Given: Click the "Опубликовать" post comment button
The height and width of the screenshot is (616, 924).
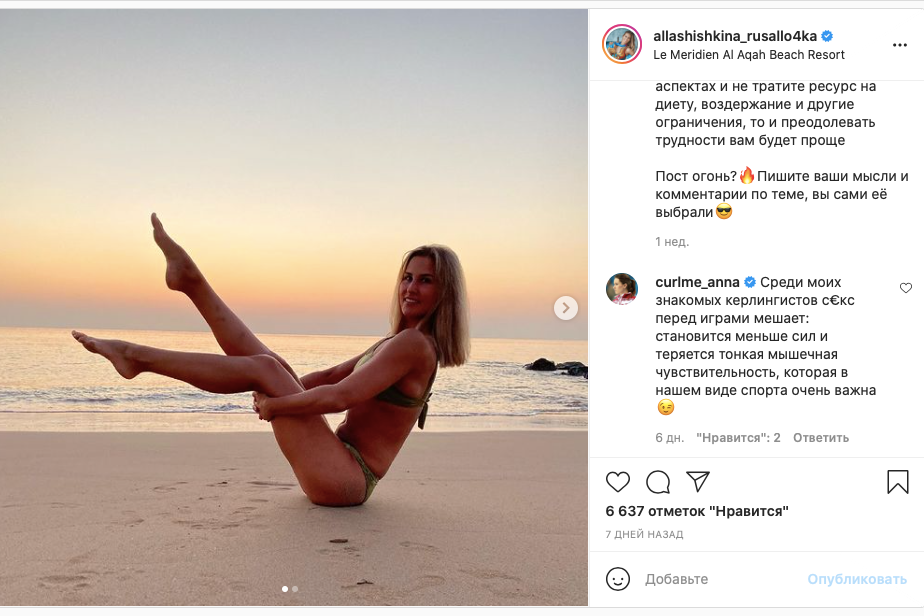Looking at the screenshot, I should click(x=857, y=579).
